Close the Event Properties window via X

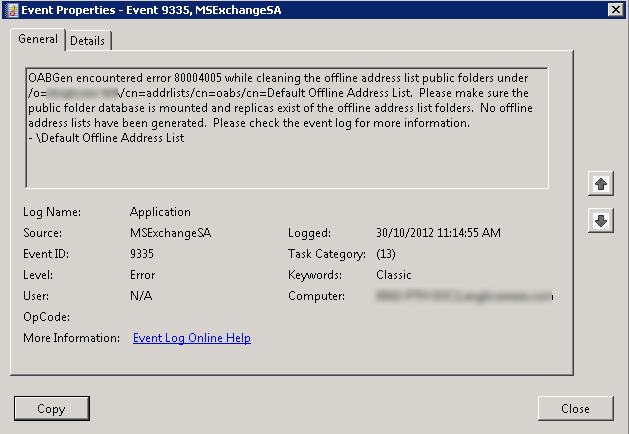pos(616,10)
